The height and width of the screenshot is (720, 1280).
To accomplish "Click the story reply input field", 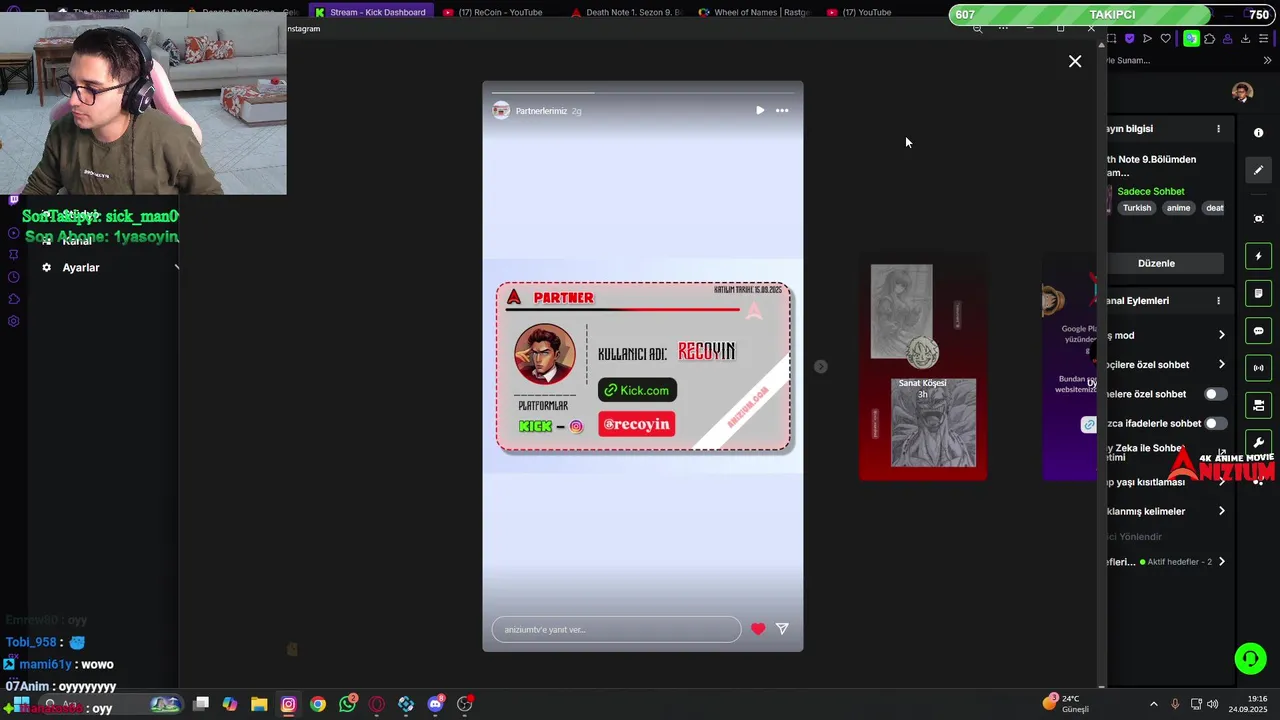I will click(616, 629).
